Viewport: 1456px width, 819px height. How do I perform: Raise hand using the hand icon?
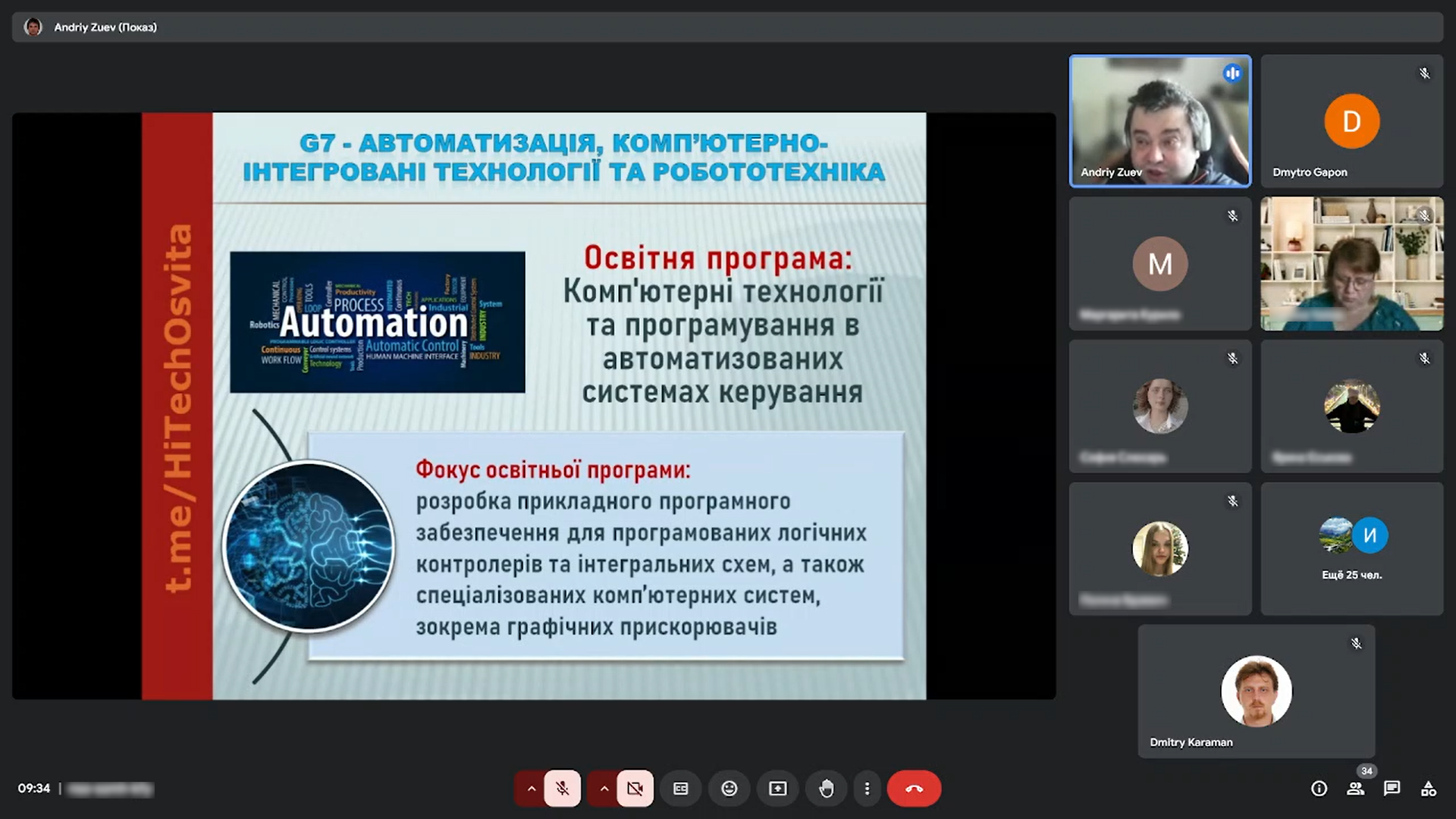[826, 789]
